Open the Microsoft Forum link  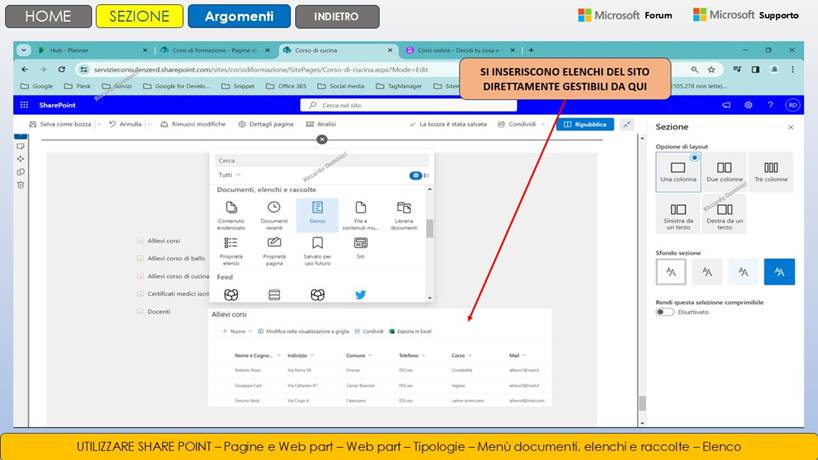click(625, 15)
